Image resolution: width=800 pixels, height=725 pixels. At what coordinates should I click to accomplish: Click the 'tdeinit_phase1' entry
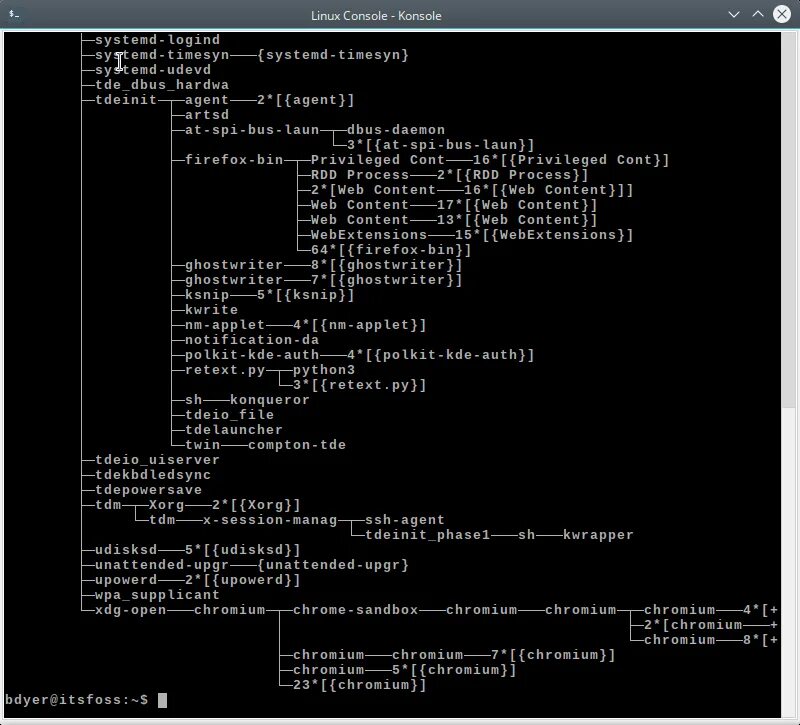(427, 535)
